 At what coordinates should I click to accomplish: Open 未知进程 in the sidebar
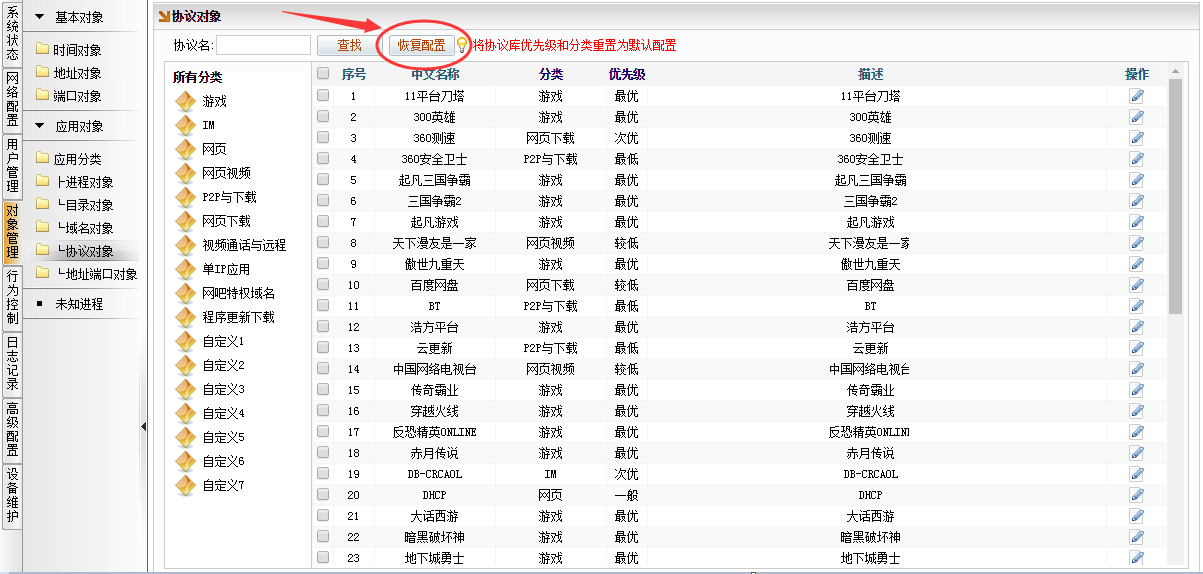[x=79, y=304]
